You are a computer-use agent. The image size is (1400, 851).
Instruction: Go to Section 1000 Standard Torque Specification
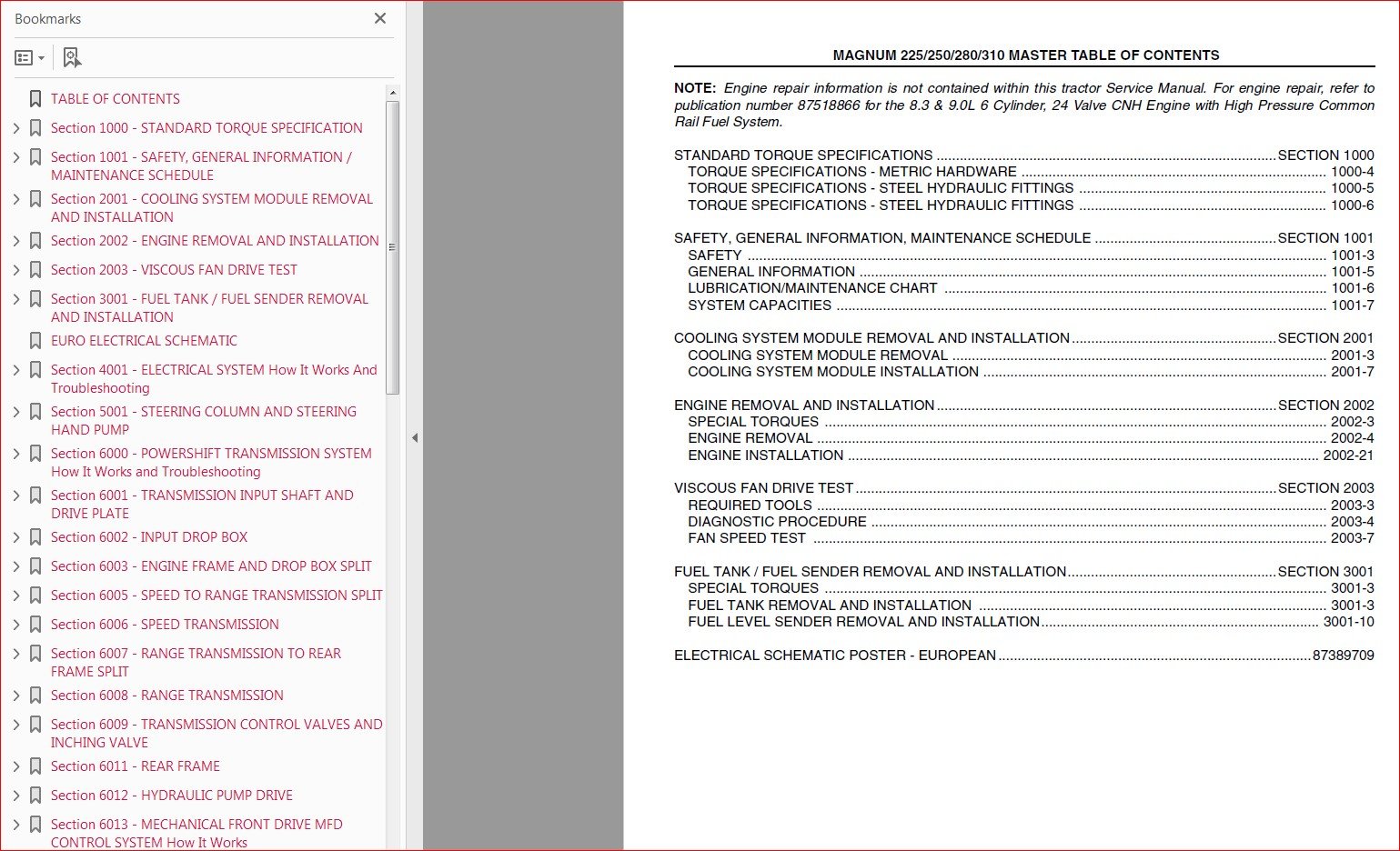pyautogui.click(x=206, y=128)
